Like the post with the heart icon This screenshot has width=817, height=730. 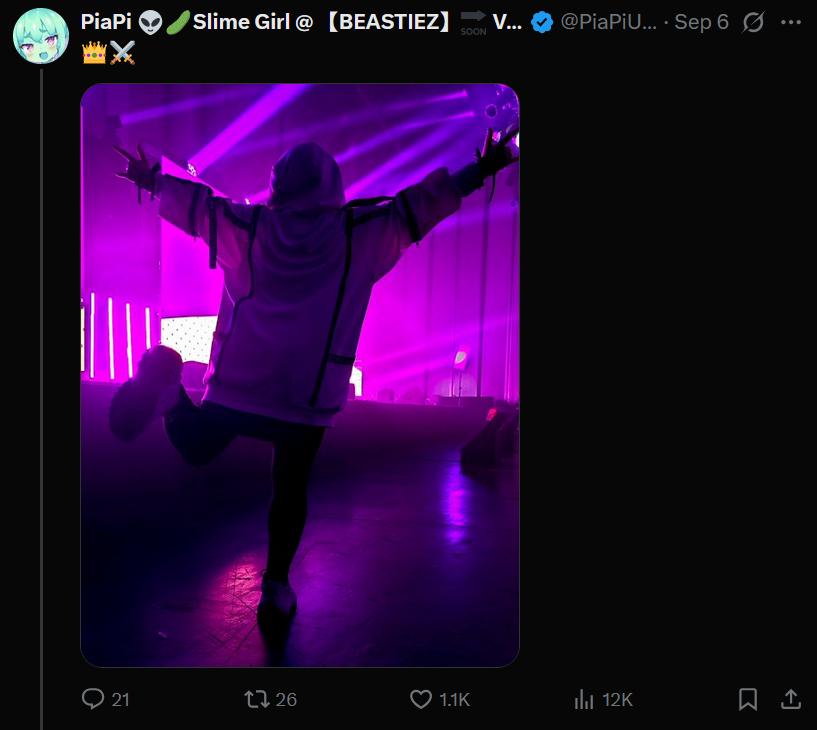(421, 699)
